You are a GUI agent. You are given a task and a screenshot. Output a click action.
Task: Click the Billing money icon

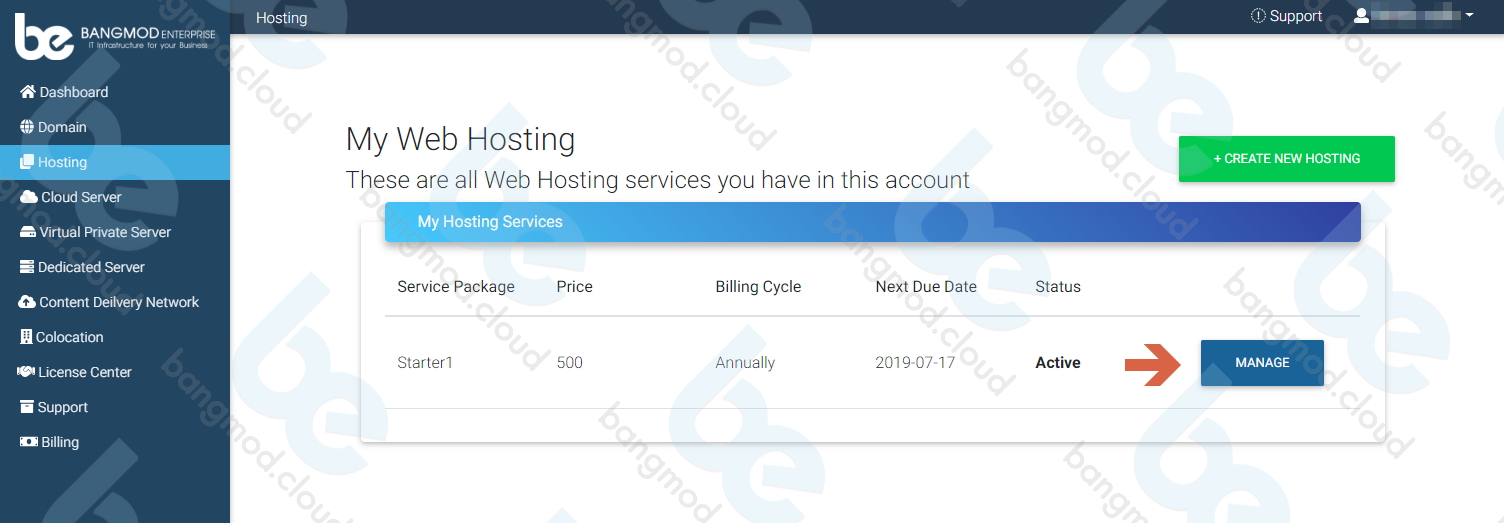[x=29, y=442]
